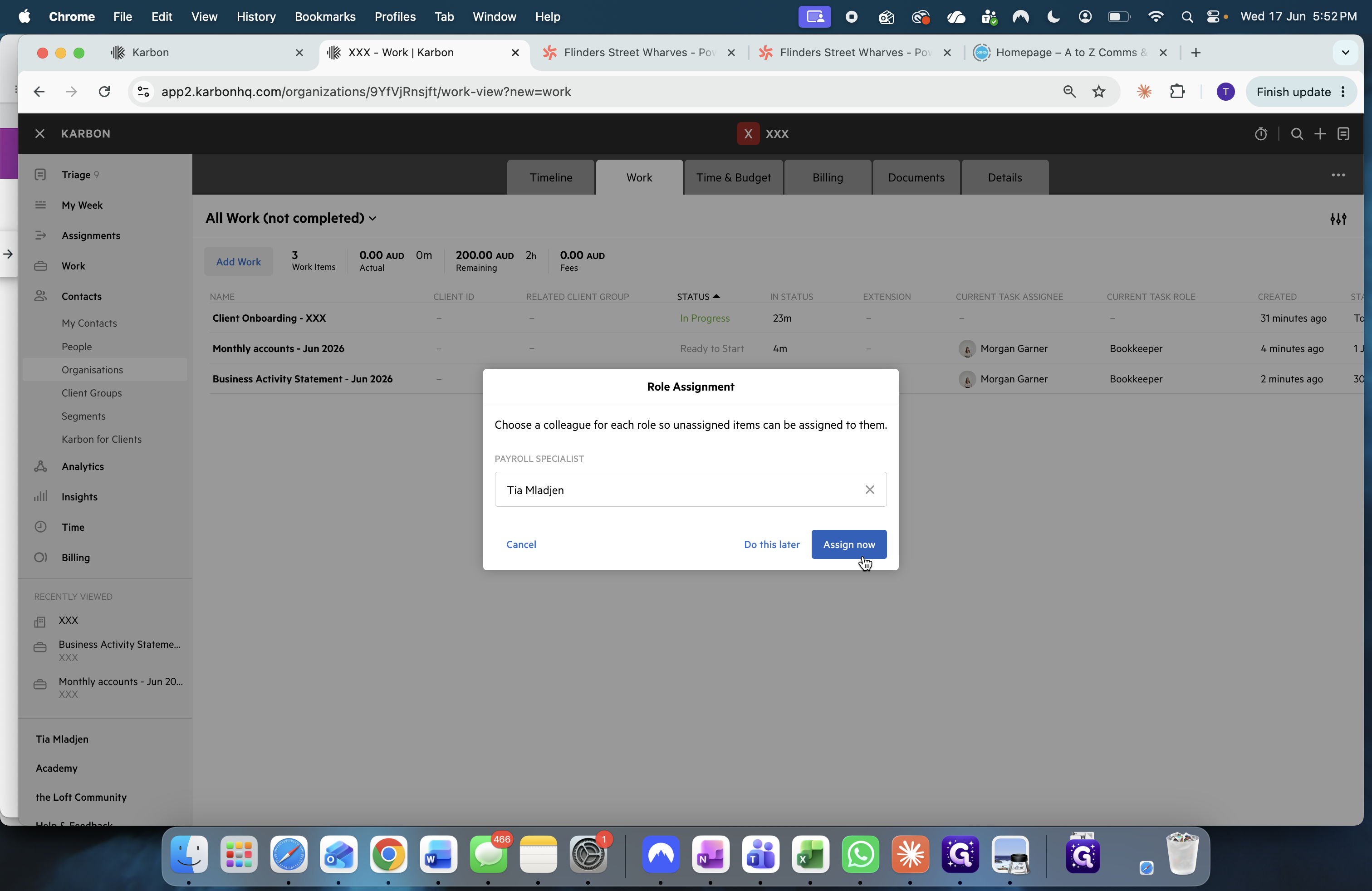Image resolution: width=1372 pixels, height=891 pixels.
Task: Select Client Groups under Contacts
Action: coord(92,392)
